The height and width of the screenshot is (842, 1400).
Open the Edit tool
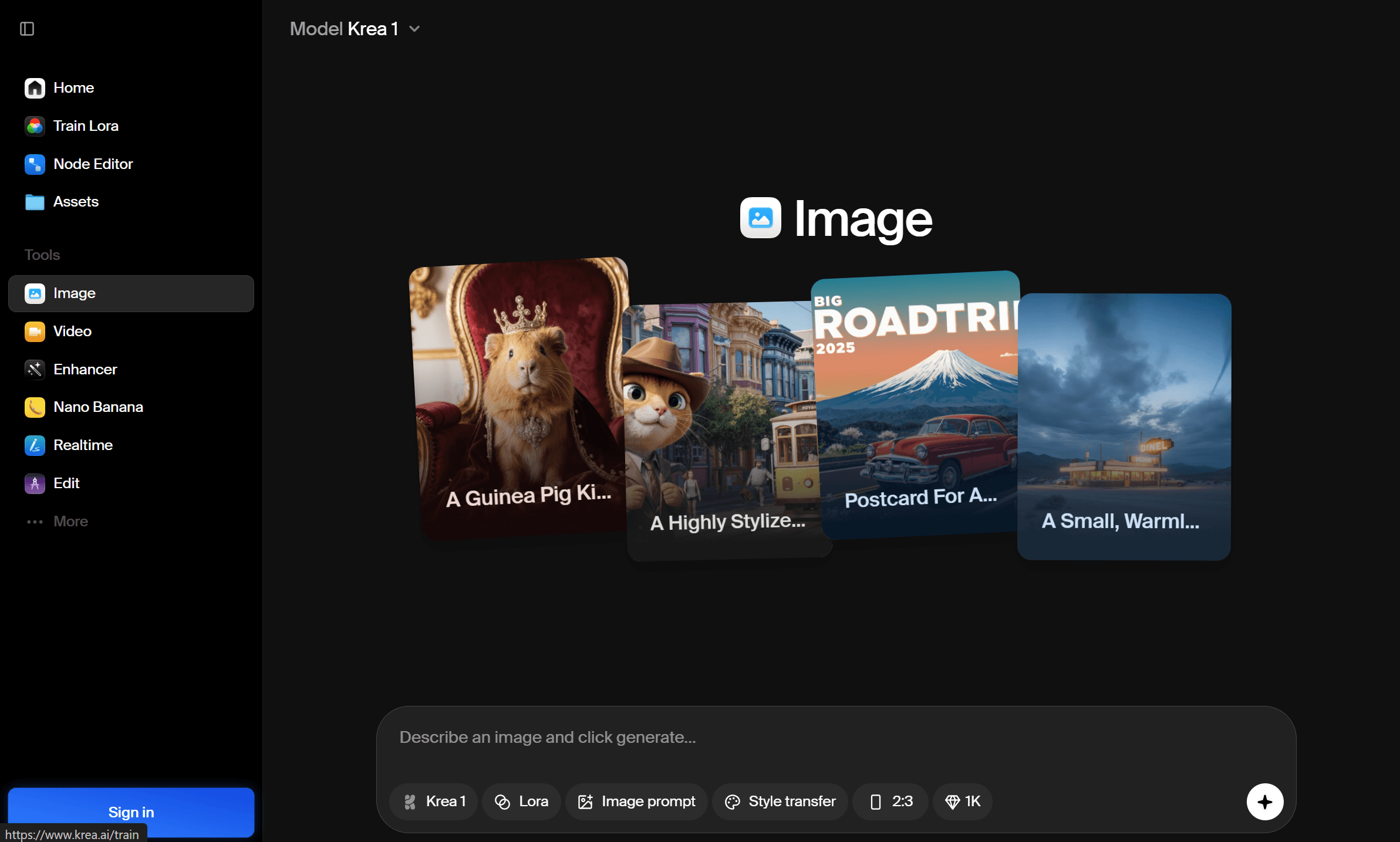tap(131, 483)
